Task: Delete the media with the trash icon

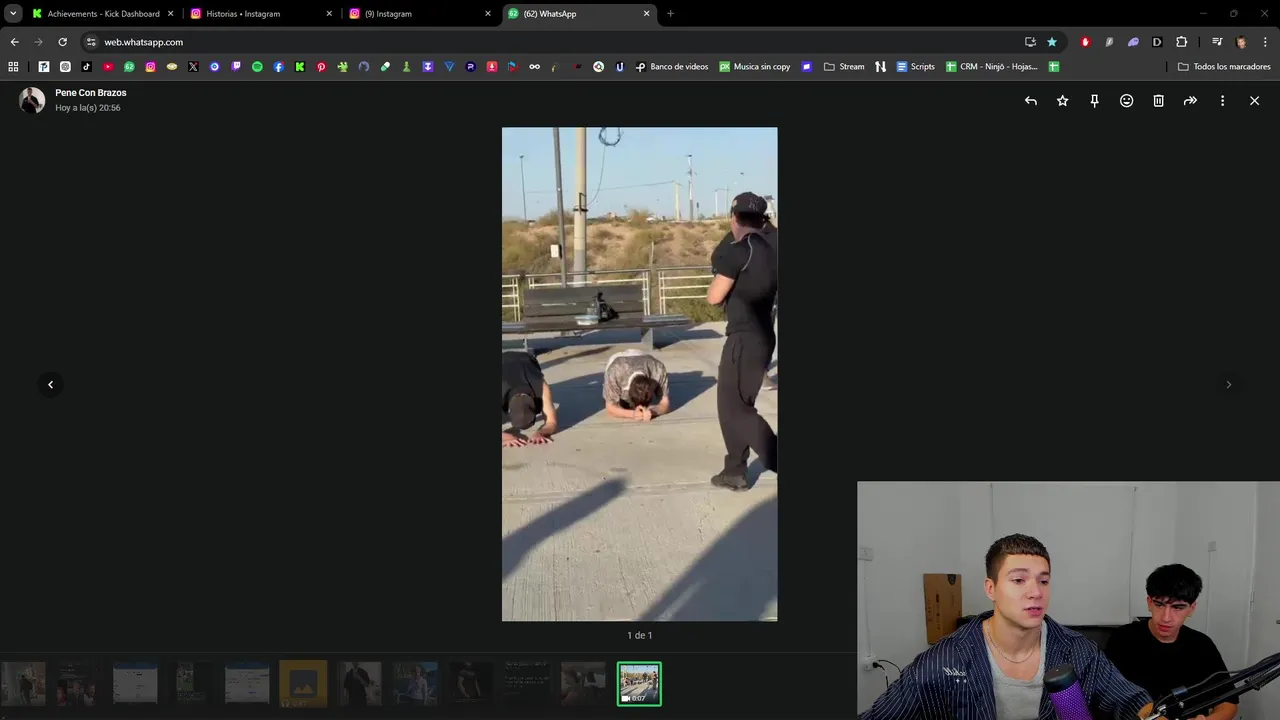Action: (x=1159, y=101)
